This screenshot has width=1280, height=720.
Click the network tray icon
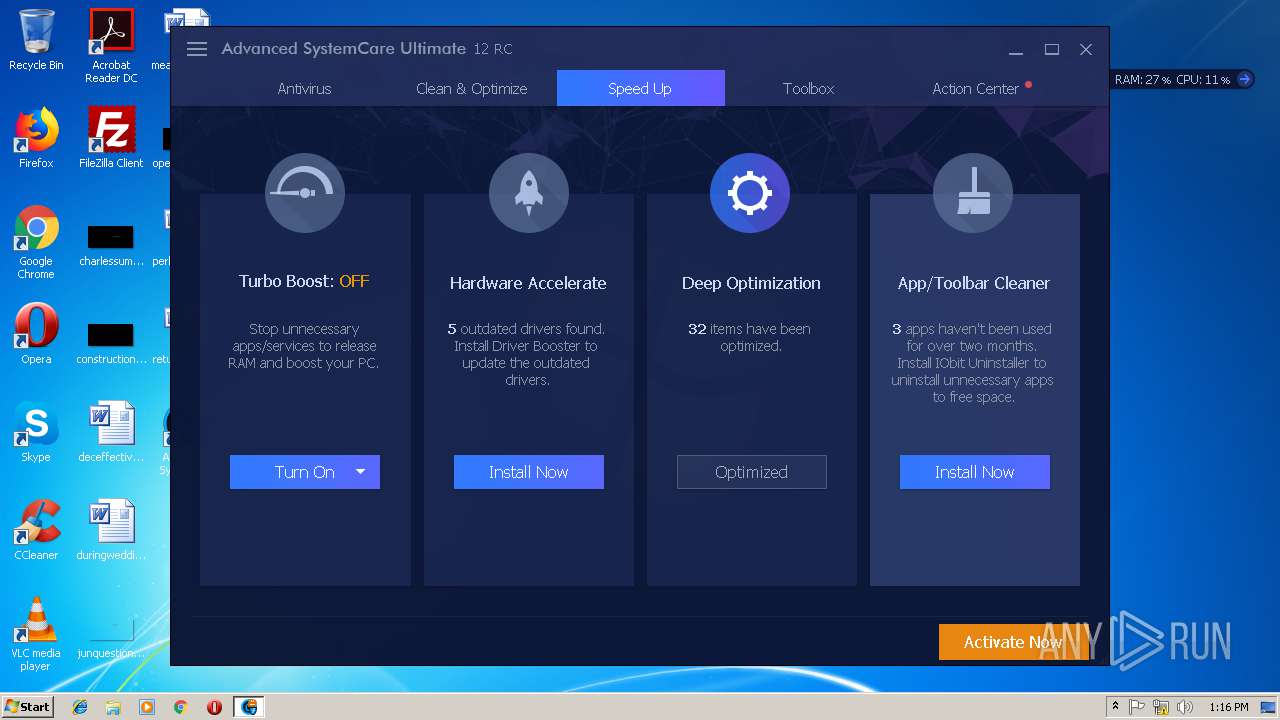1161,707
